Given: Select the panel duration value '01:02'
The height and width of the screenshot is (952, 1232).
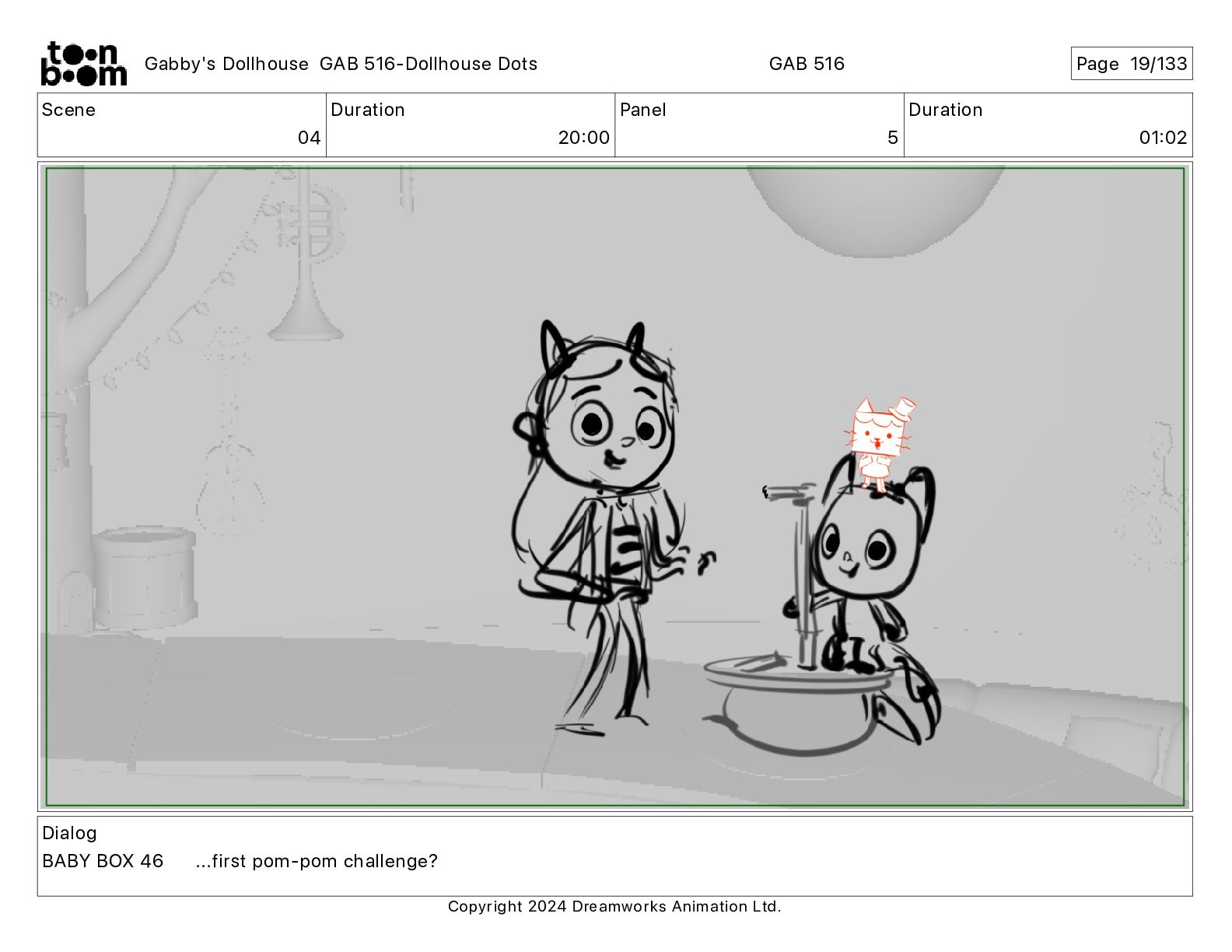Looking at the screenshot, I should coord(1163,138).
